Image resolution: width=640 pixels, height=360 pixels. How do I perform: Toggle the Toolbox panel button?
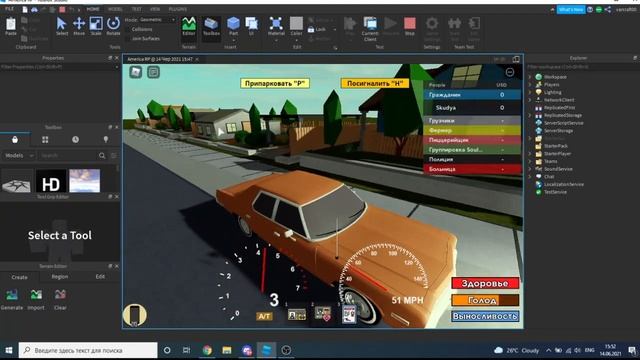pyautogui.click(x=211, y=27)
